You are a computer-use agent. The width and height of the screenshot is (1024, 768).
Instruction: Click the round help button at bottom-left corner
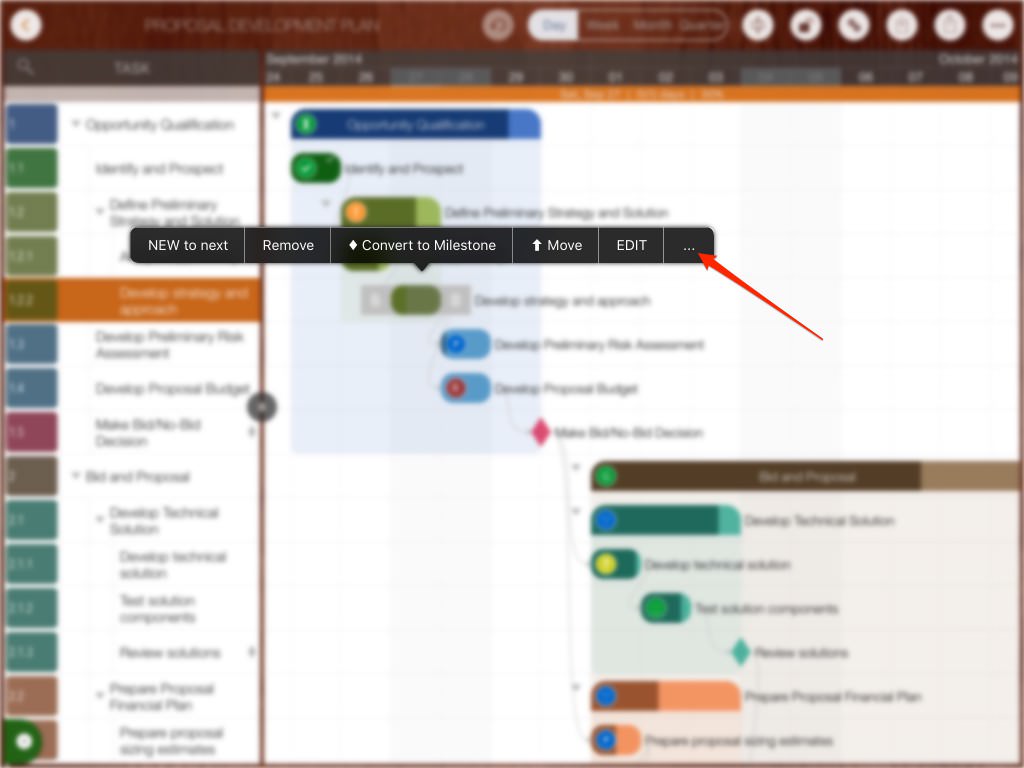click(24, 742)
